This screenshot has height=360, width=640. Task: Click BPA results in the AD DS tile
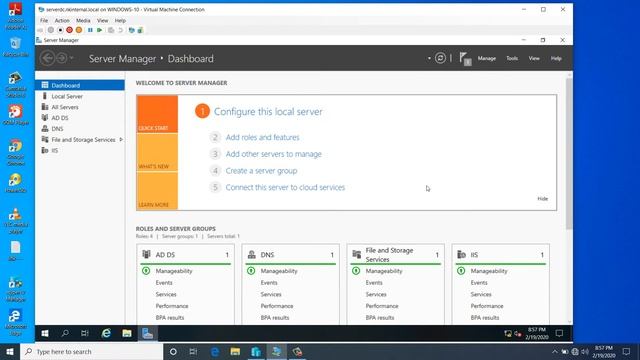pyautogui.click(x=170, y=318)
